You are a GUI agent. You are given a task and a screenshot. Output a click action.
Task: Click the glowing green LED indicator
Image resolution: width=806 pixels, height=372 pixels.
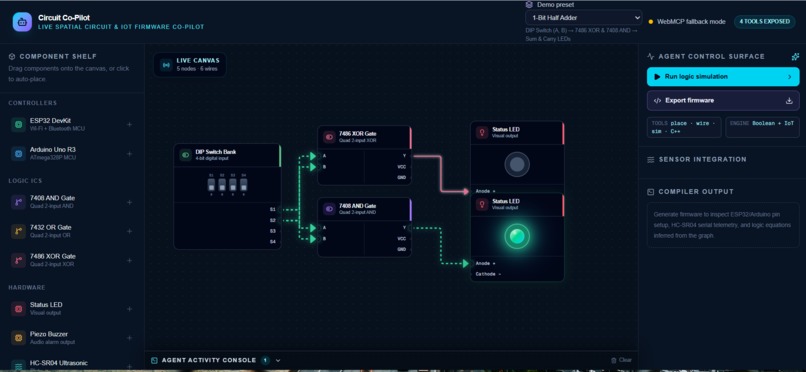tap(517, 236)
